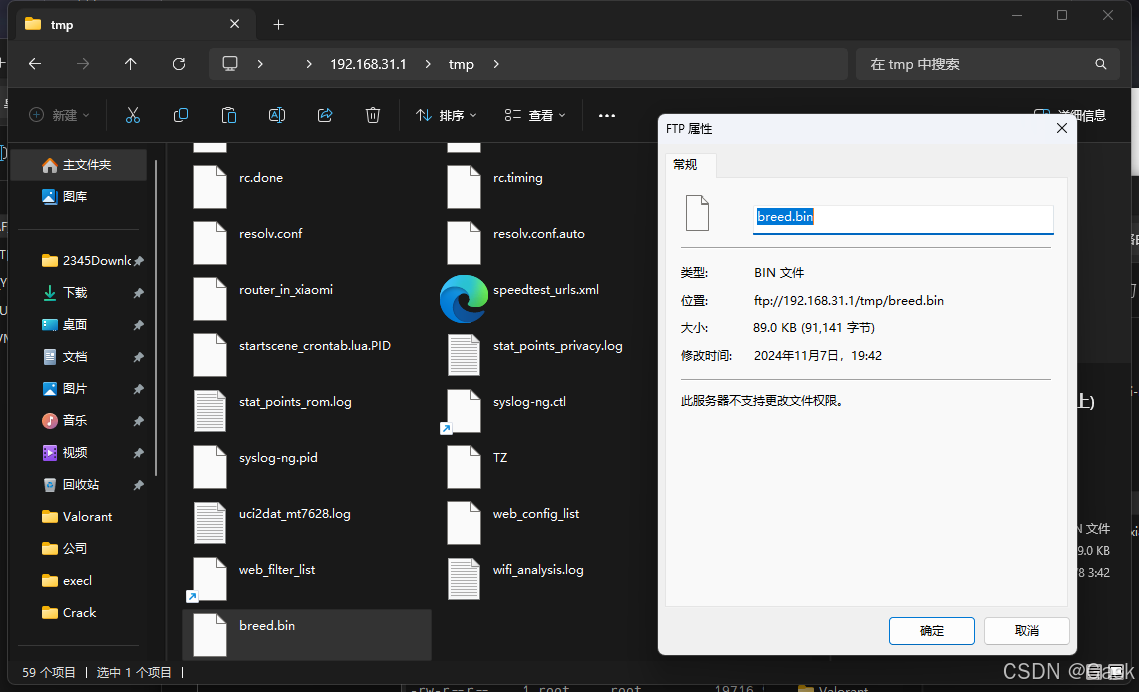The image size is (1139, 692).
Task: Open the Downloads quick access folder
Action: (x=92, y=293)
